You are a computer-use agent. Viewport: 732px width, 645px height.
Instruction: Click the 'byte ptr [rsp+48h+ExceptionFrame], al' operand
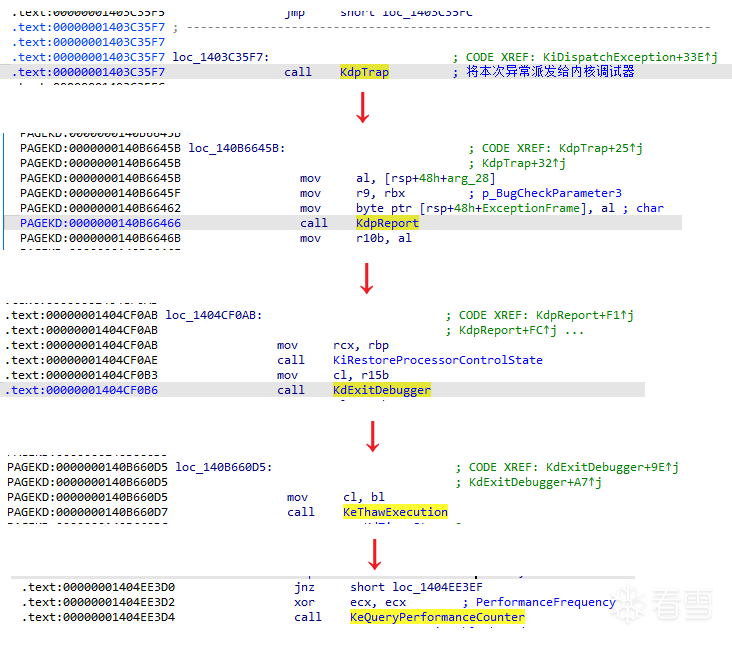485,208
